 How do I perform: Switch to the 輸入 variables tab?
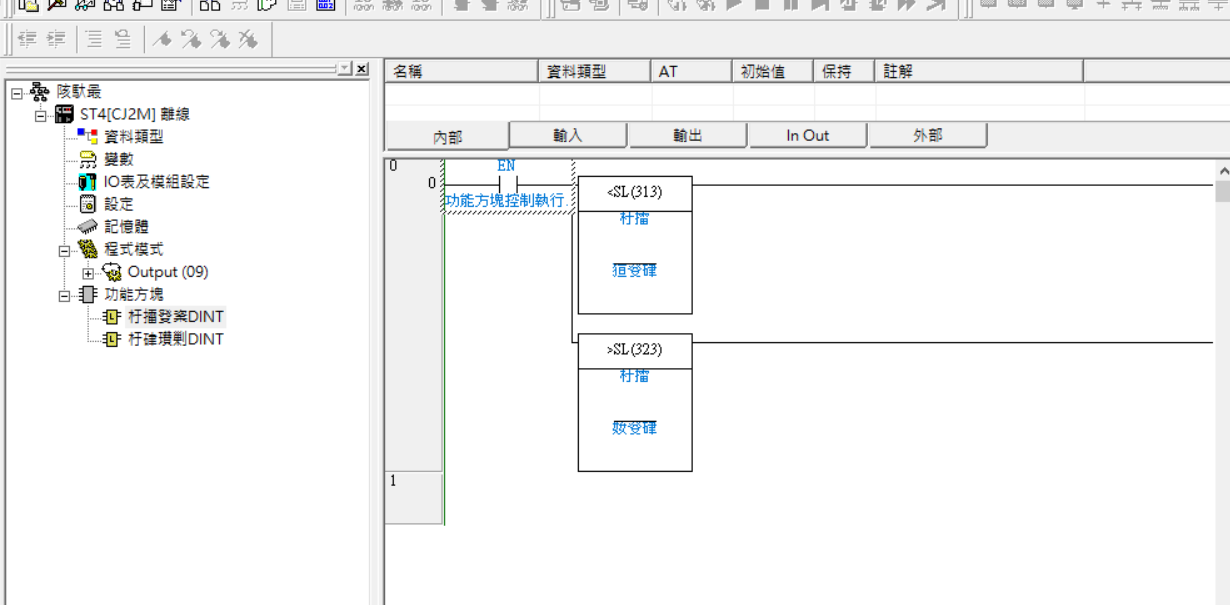click(568, 135)
